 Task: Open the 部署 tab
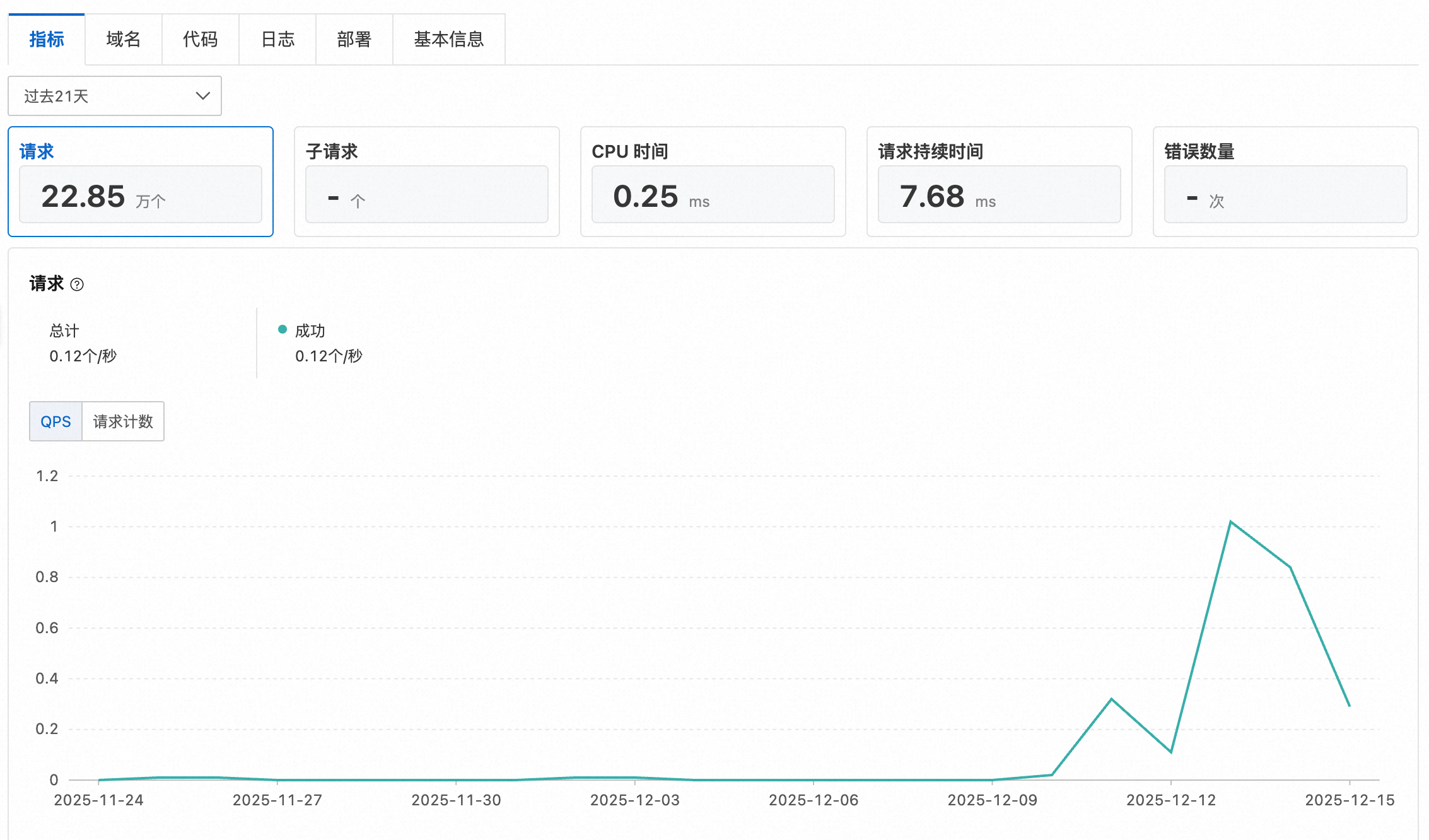(x=354, y=40)
